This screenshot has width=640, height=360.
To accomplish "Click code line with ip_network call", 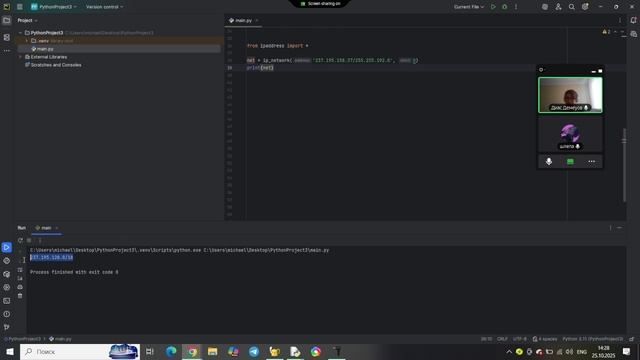I will 332,60.
